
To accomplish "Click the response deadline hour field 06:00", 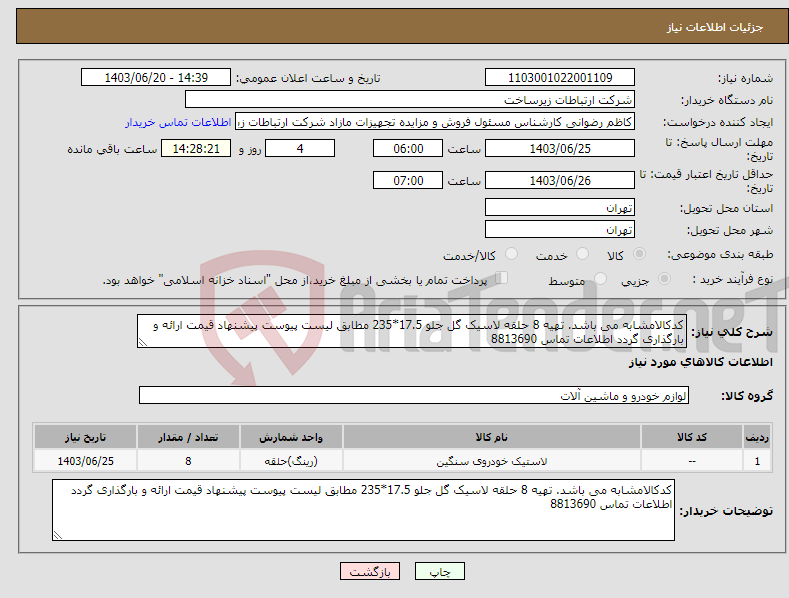I will (x=408, y=148).
